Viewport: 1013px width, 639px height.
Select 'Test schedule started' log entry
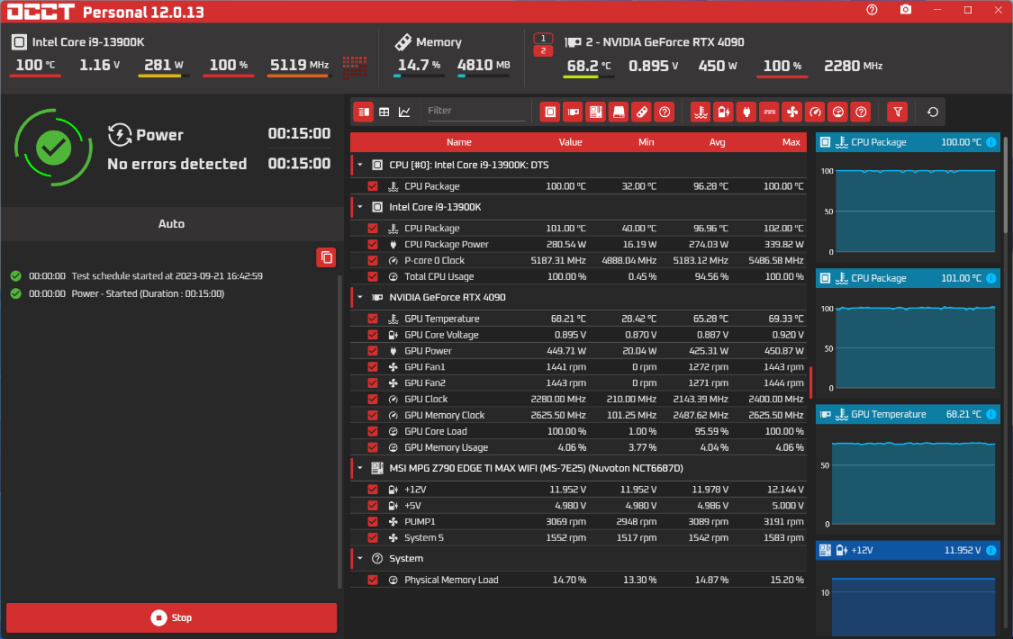(x=167, y=276)
